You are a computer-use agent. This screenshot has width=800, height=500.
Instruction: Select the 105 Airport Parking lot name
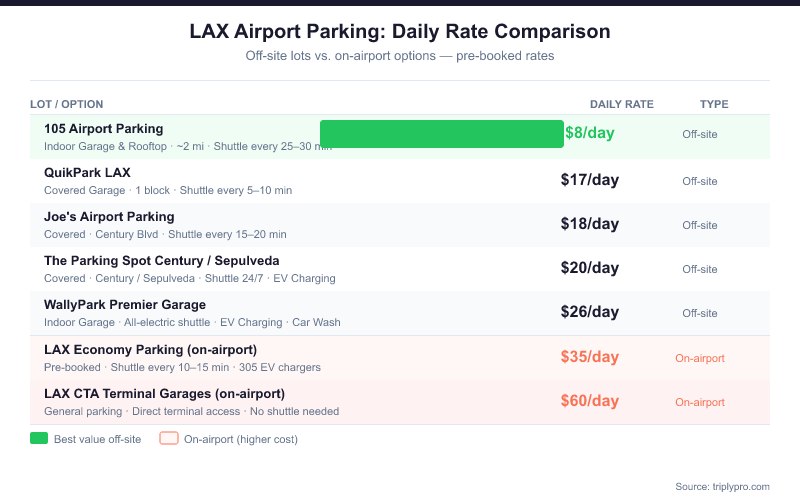coord(104,129)
